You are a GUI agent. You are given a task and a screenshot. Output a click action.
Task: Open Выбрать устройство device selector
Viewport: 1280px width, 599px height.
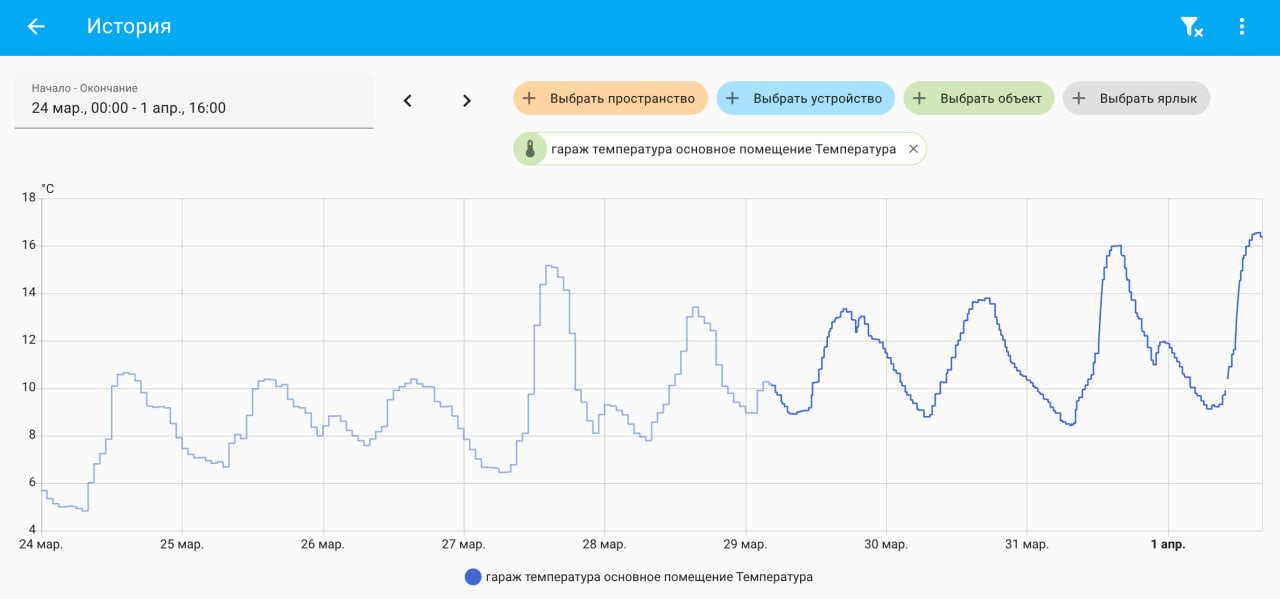(806, 98)
